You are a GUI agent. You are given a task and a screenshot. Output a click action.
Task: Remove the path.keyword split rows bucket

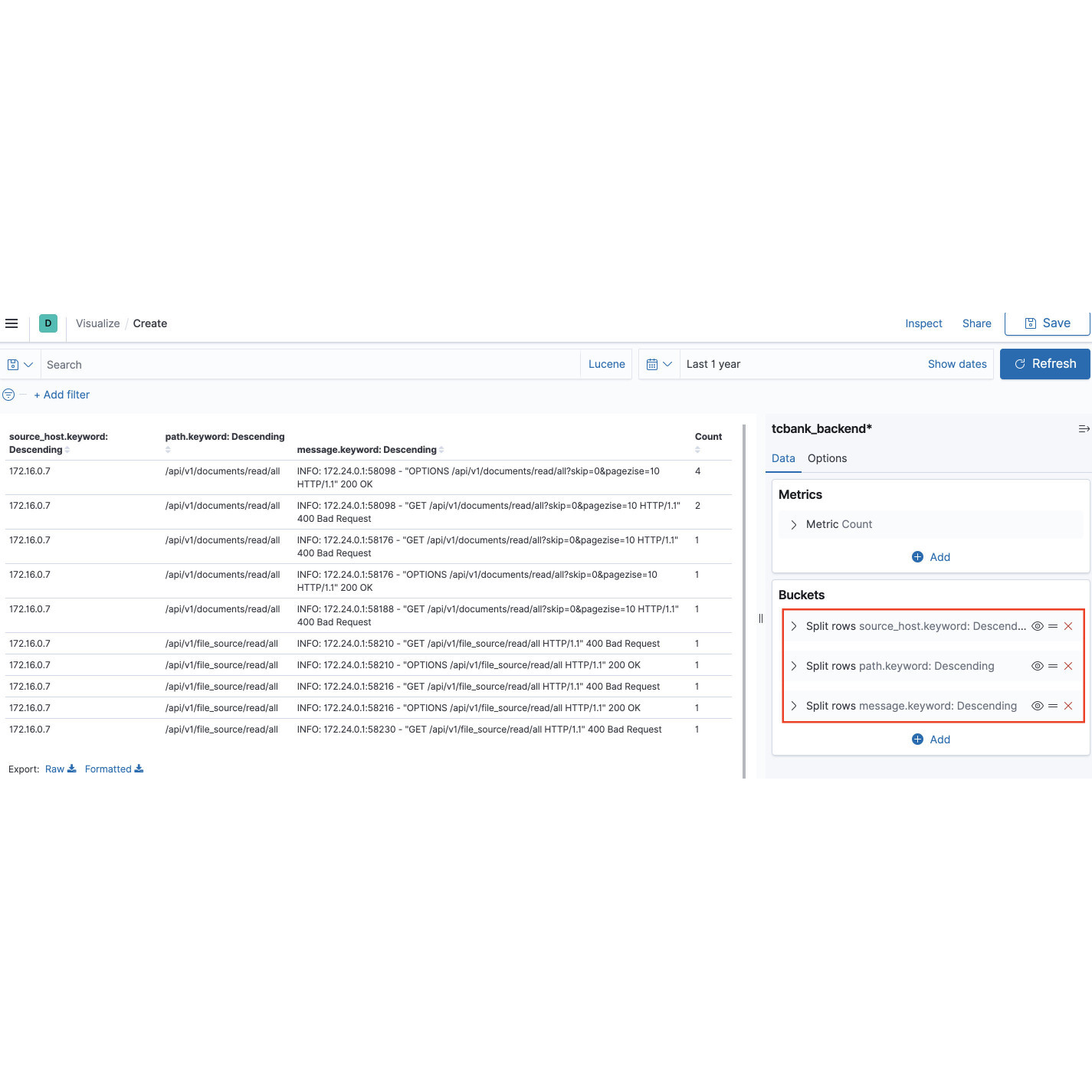1068,666
